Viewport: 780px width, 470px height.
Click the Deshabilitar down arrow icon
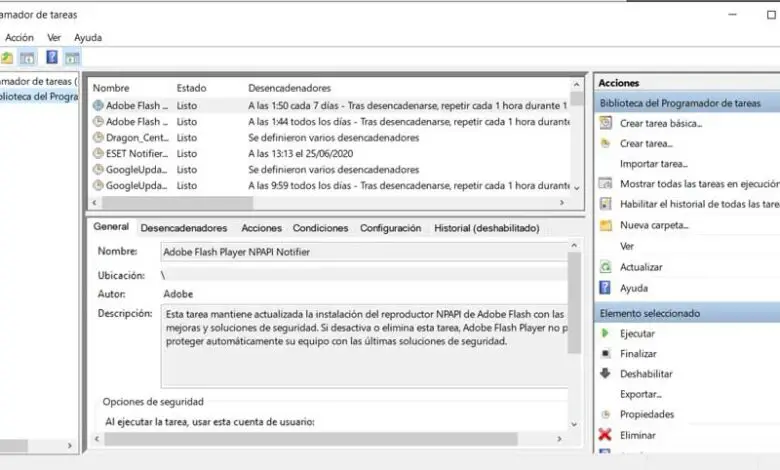pos(605,374)
